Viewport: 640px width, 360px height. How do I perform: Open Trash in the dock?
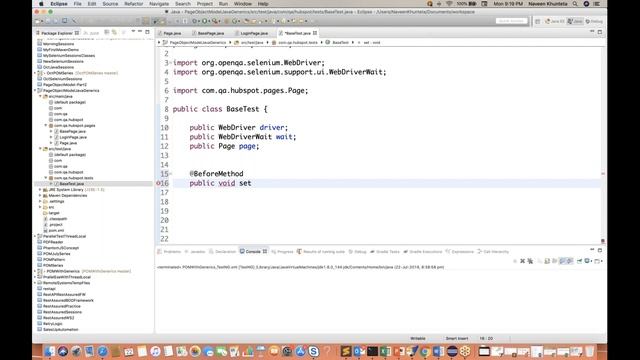[590, 351]
